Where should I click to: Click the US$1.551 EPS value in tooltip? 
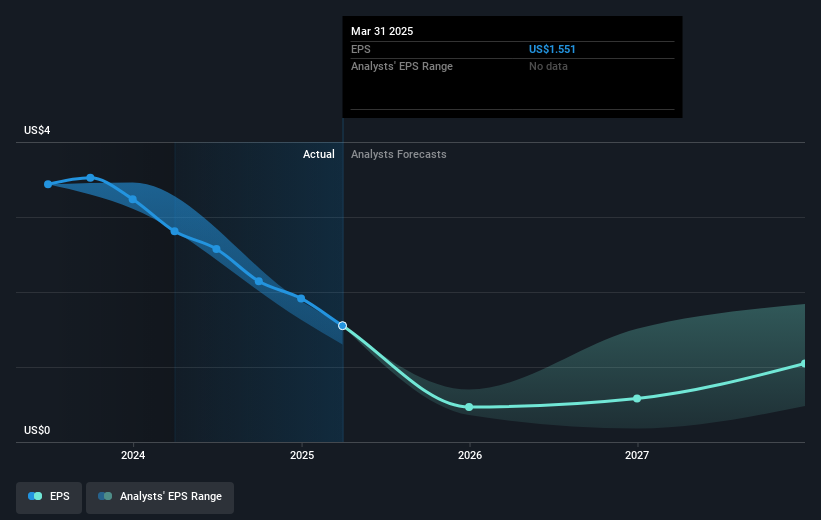[552, 49]
